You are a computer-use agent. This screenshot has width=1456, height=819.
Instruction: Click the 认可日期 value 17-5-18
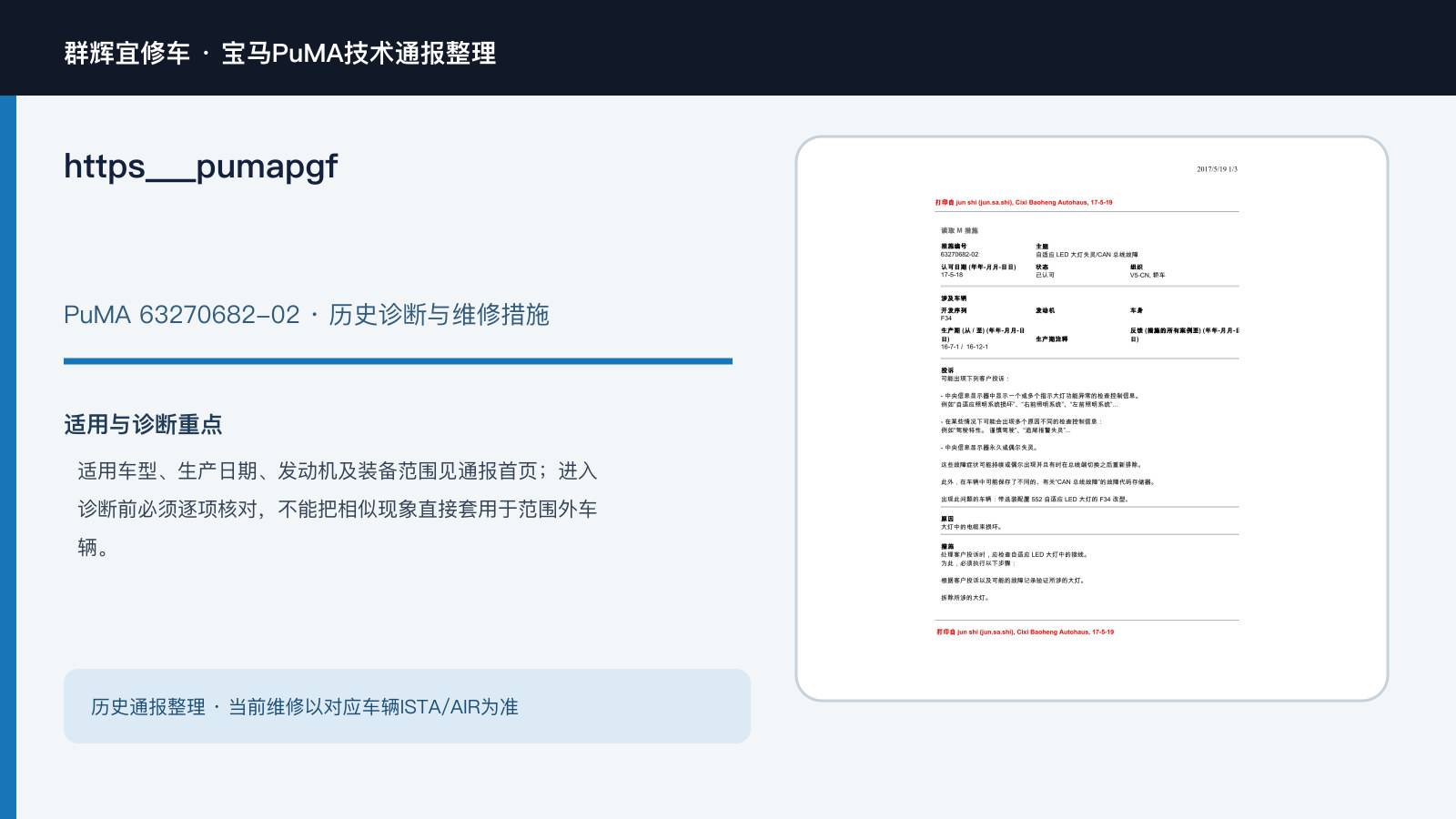[952, 275]
